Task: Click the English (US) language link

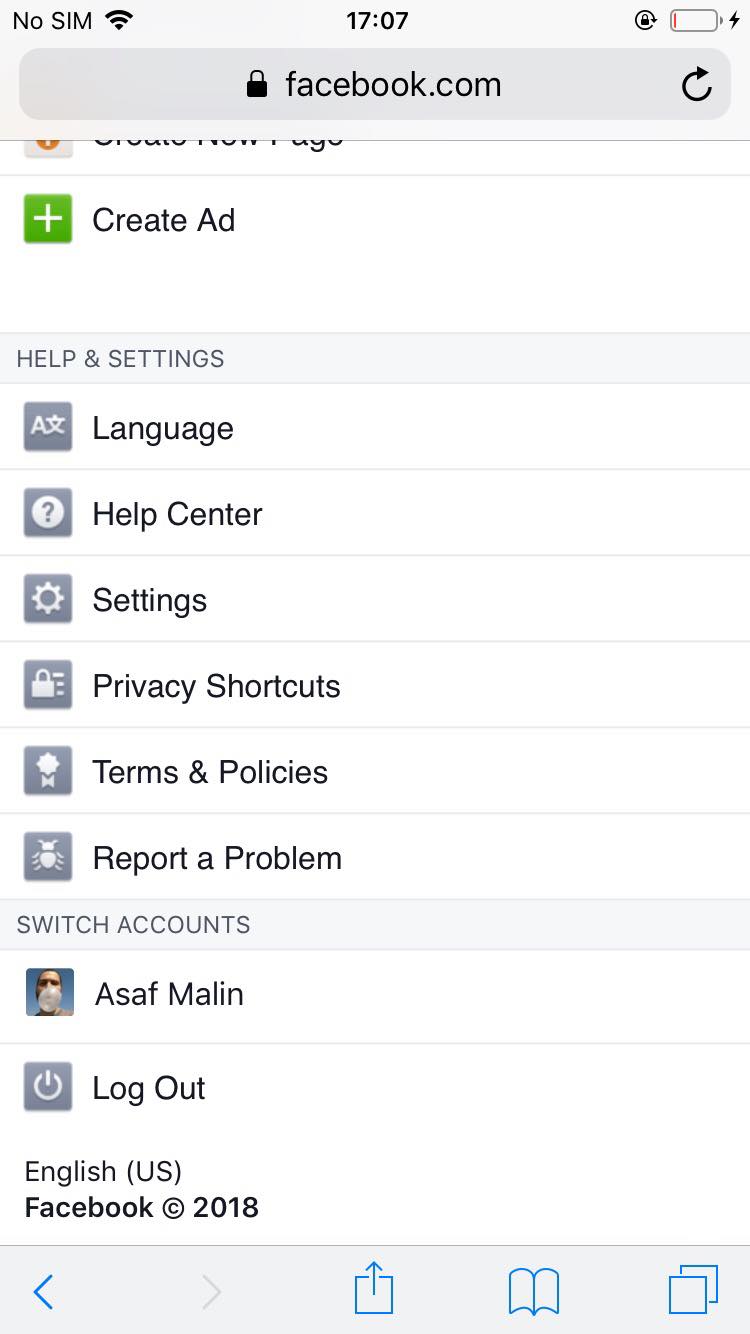Action: pyautogui.click(x=103, y=1171)
